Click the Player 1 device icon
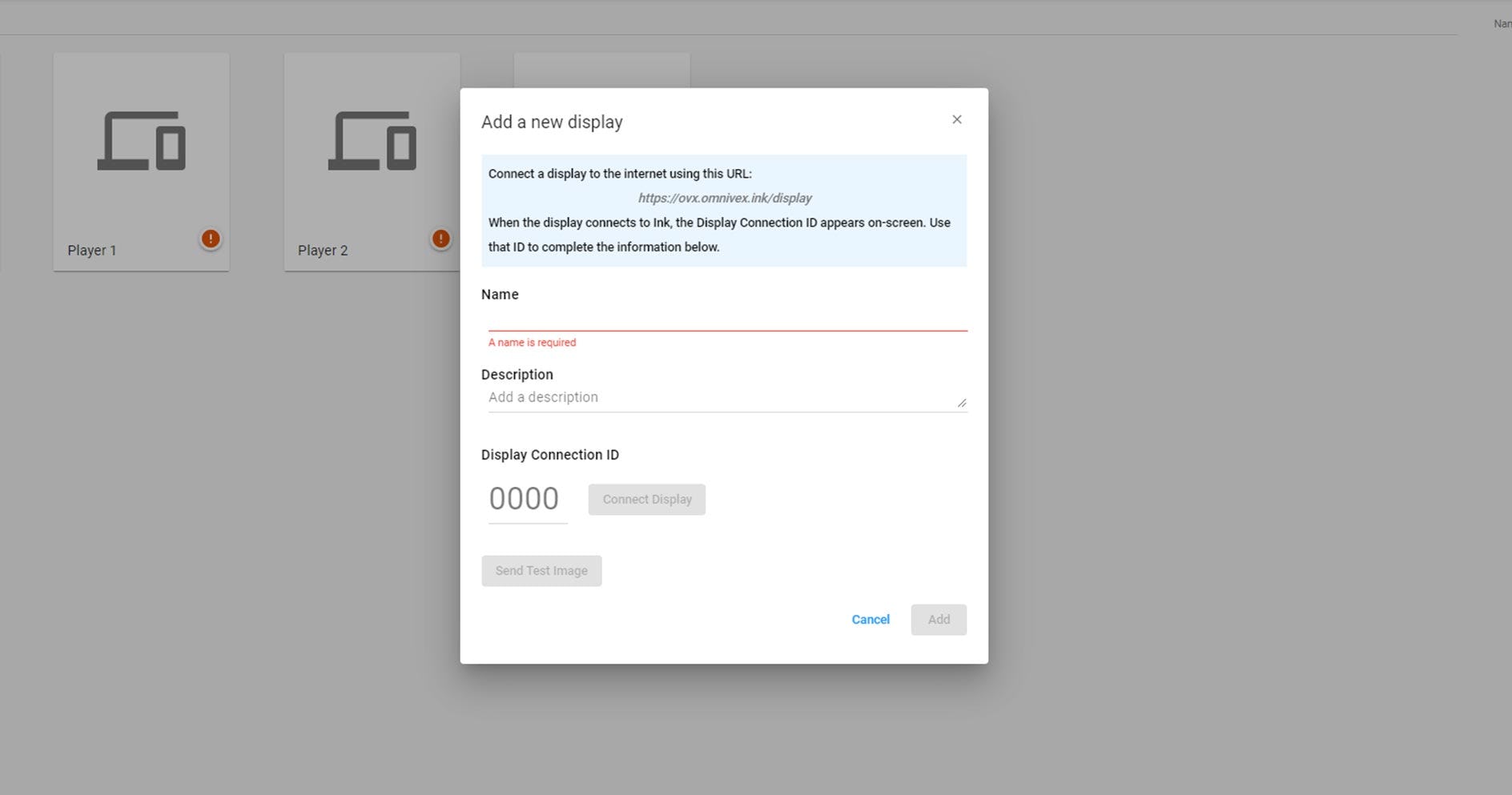Image resolution: width=1512 pixels, height=795 pixels. click(141, 141)
